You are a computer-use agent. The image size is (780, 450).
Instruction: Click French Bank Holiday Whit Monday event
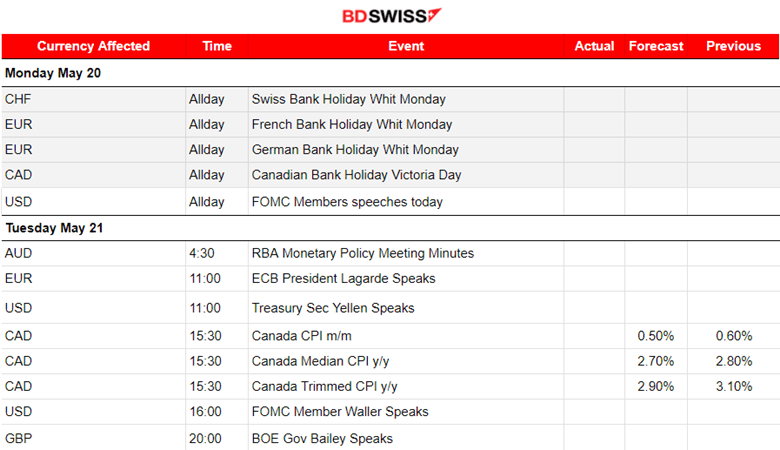pos(352,124)
